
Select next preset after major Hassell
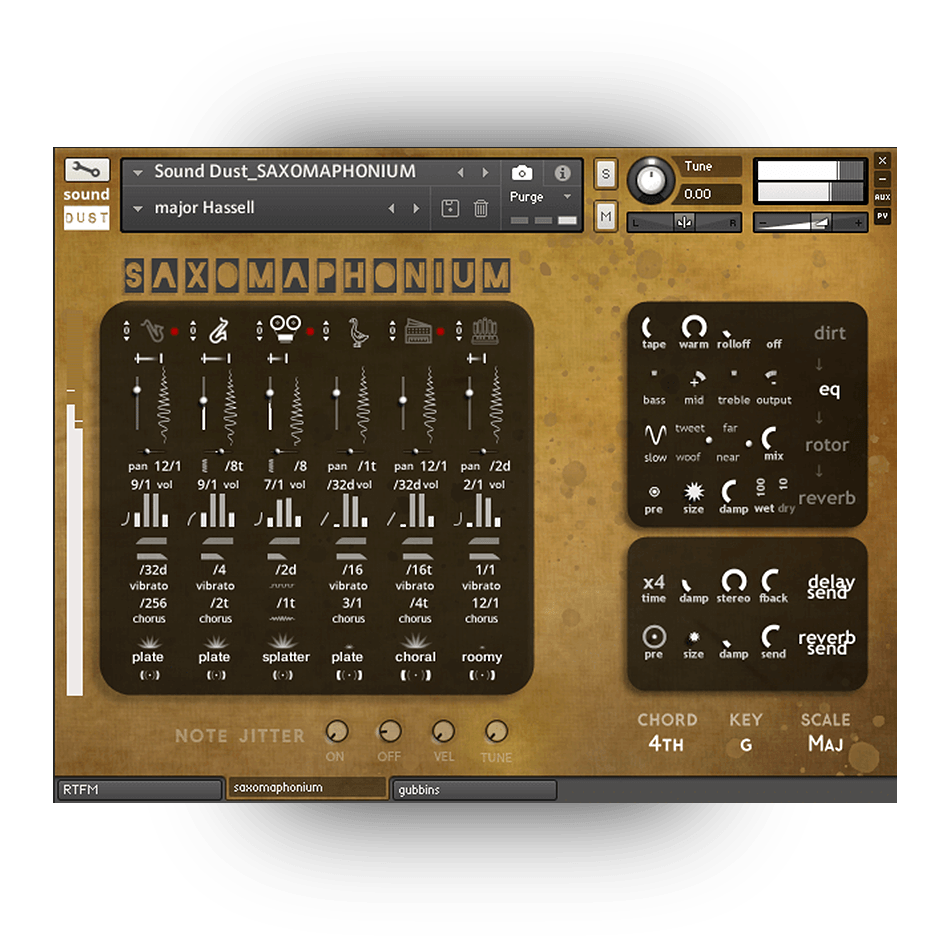pos(416,208)
